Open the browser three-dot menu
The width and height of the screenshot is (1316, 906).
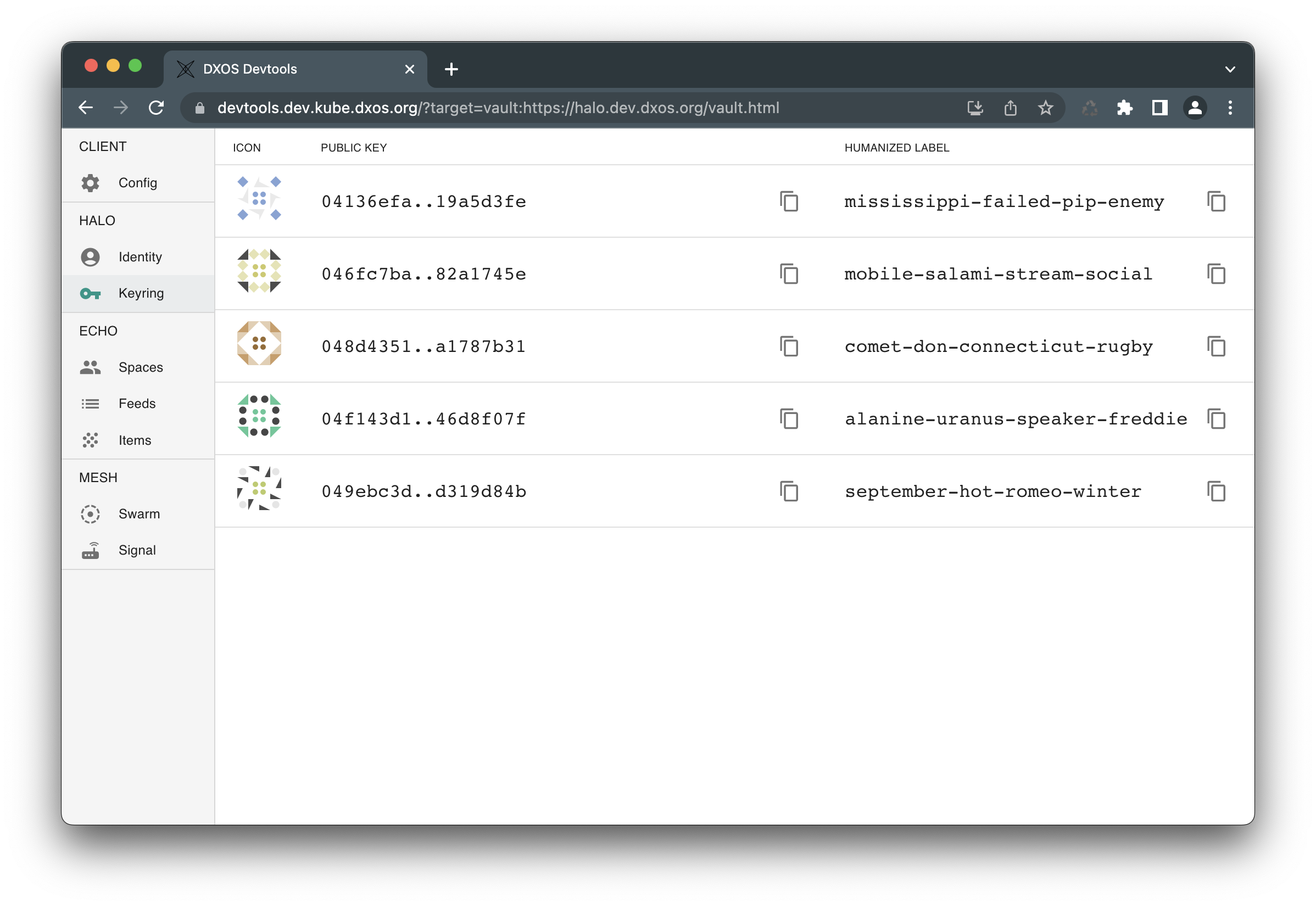(1230, 108)
